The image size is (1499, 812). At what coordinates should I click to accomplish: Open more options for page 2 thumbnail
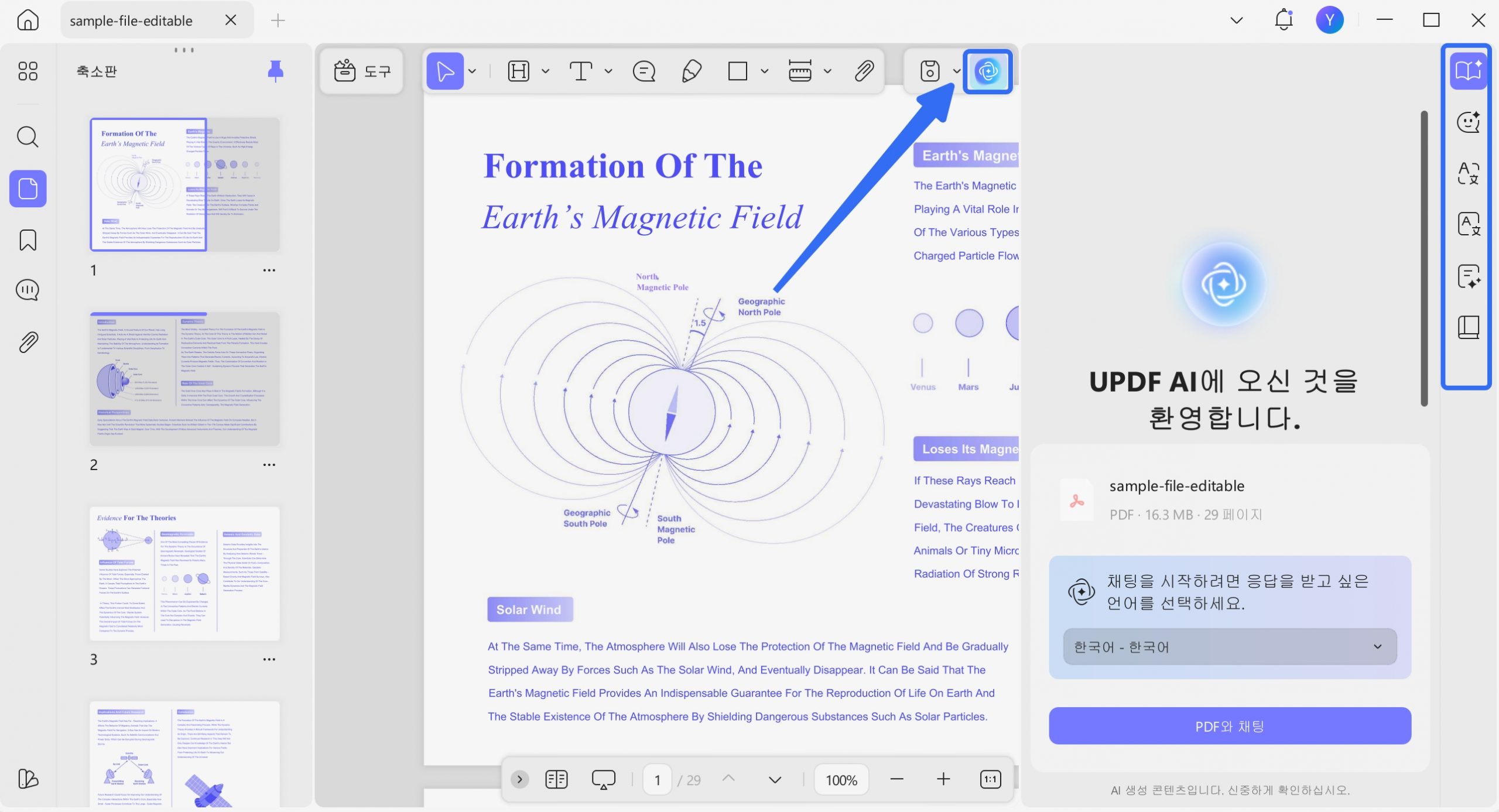click(269, 464)
